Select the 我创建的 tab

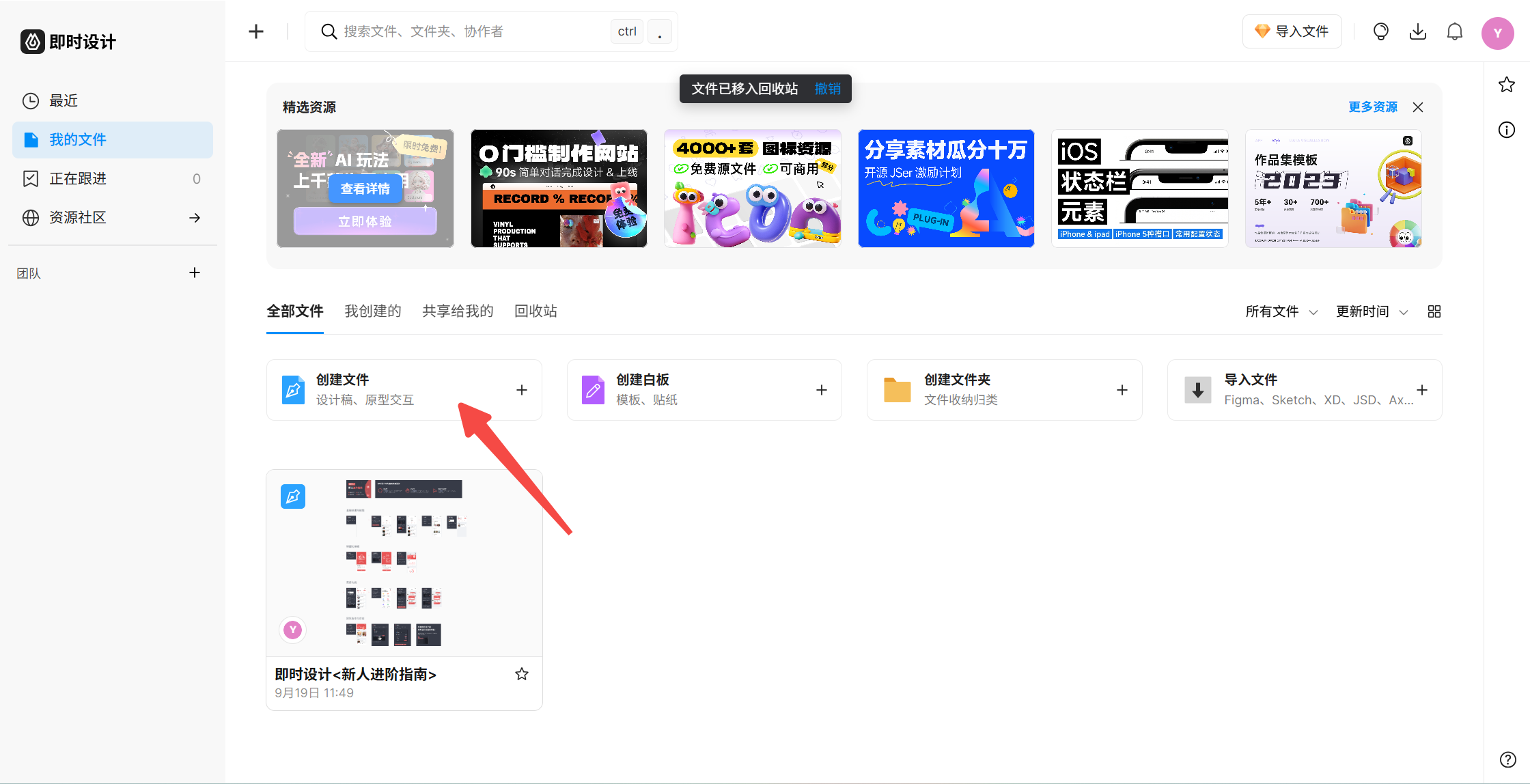pos(373,311)
